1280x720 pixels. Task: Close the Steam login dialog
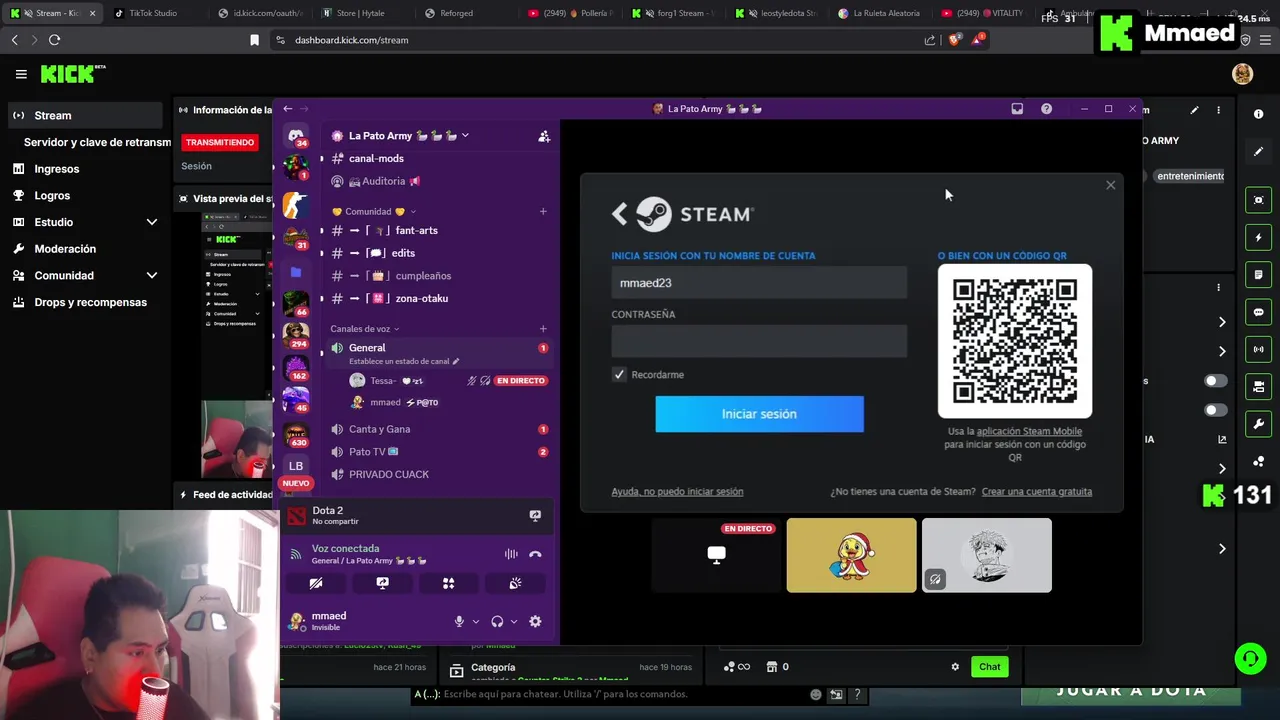tap(1110, 185)
